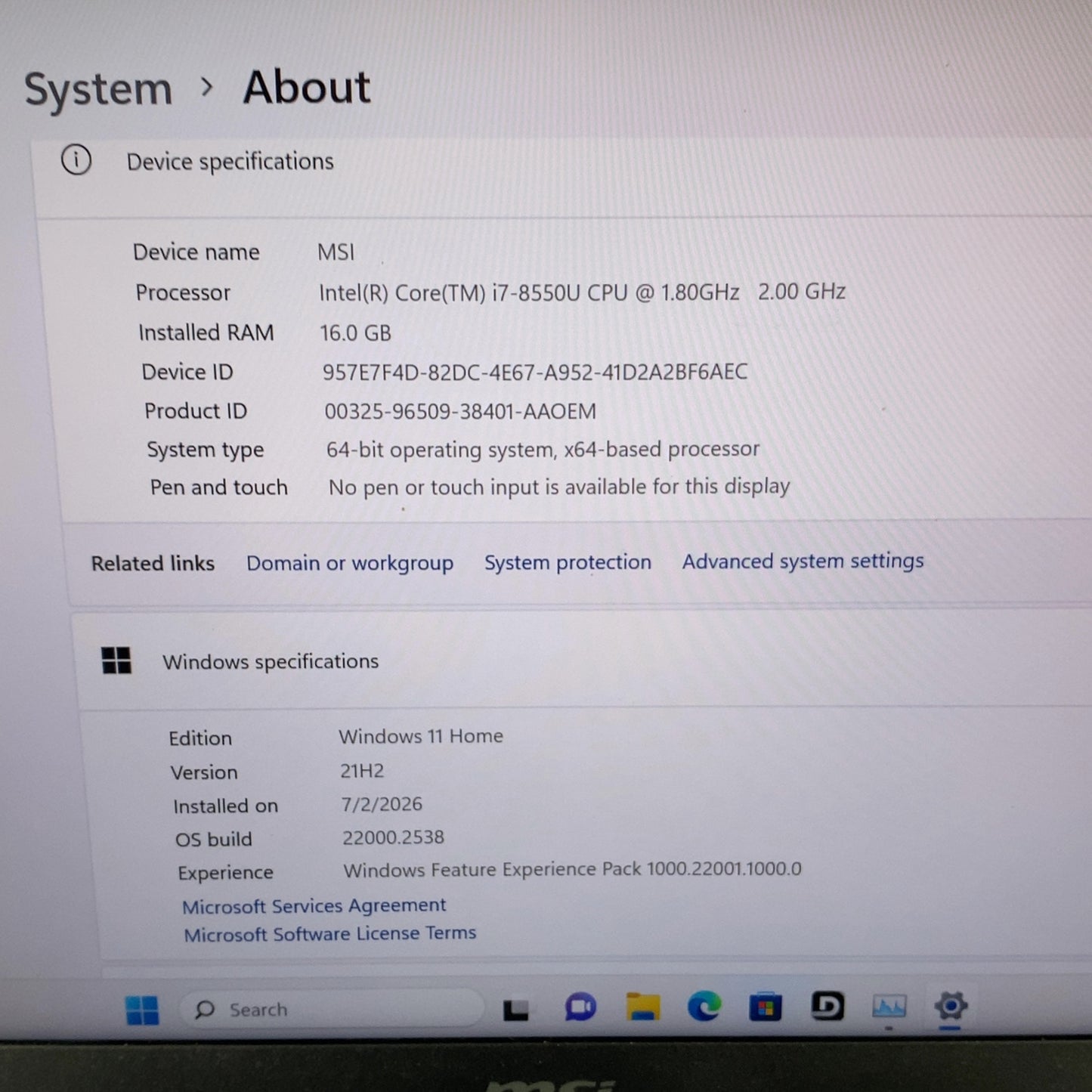Click the Device name label
Screen dimensions: 1092x1092
(196, 252)
